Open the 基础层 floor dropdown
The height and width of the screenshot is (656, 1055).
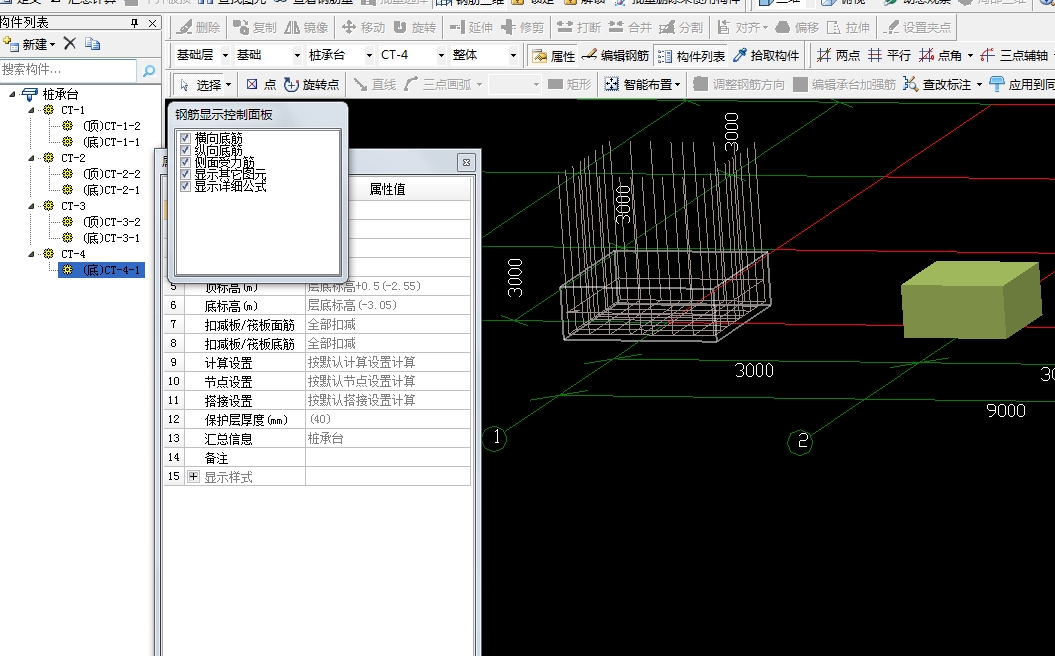tap(225, 56)
